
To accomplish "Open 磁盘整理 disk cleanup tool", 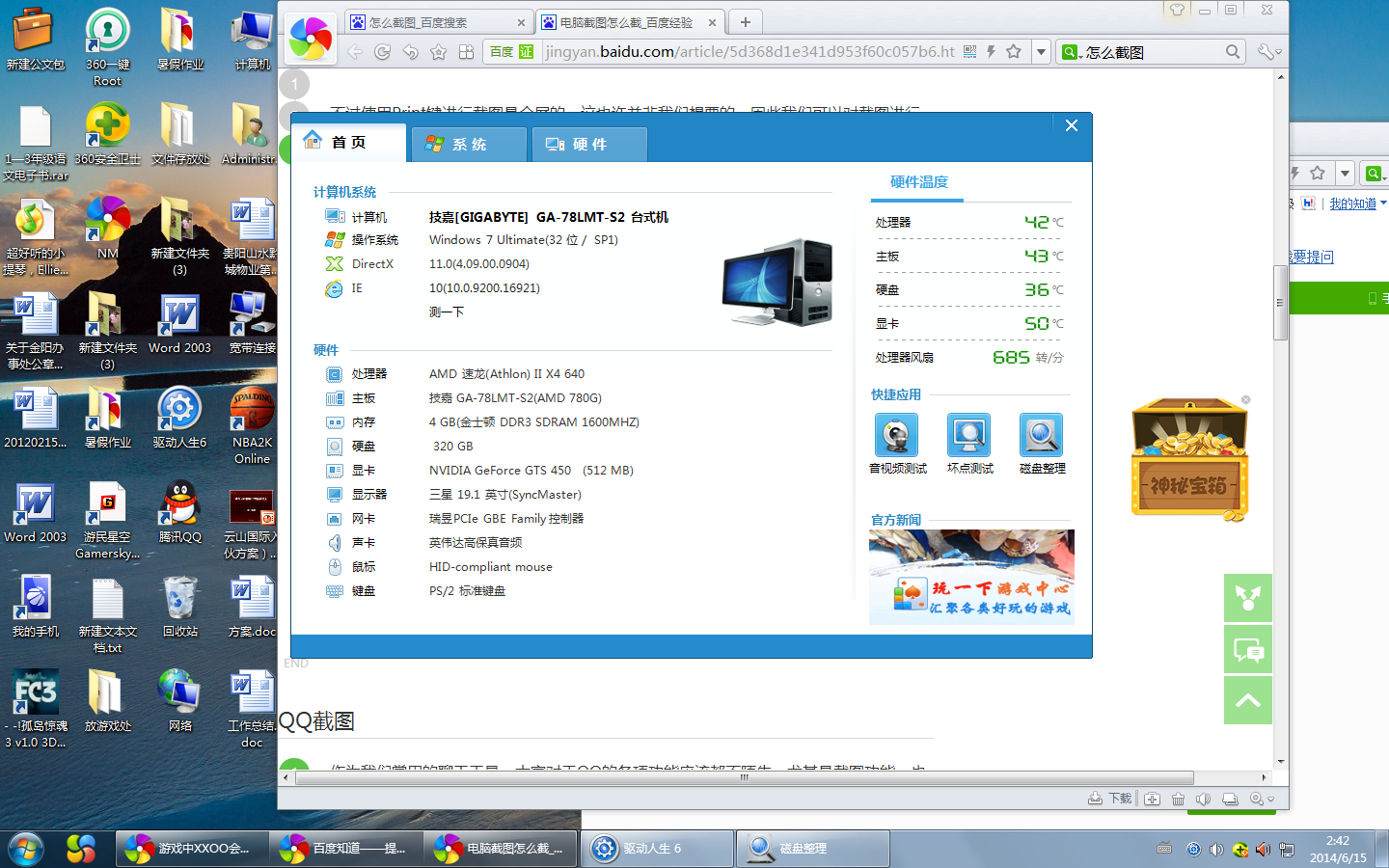I will tap(1041, 435).
